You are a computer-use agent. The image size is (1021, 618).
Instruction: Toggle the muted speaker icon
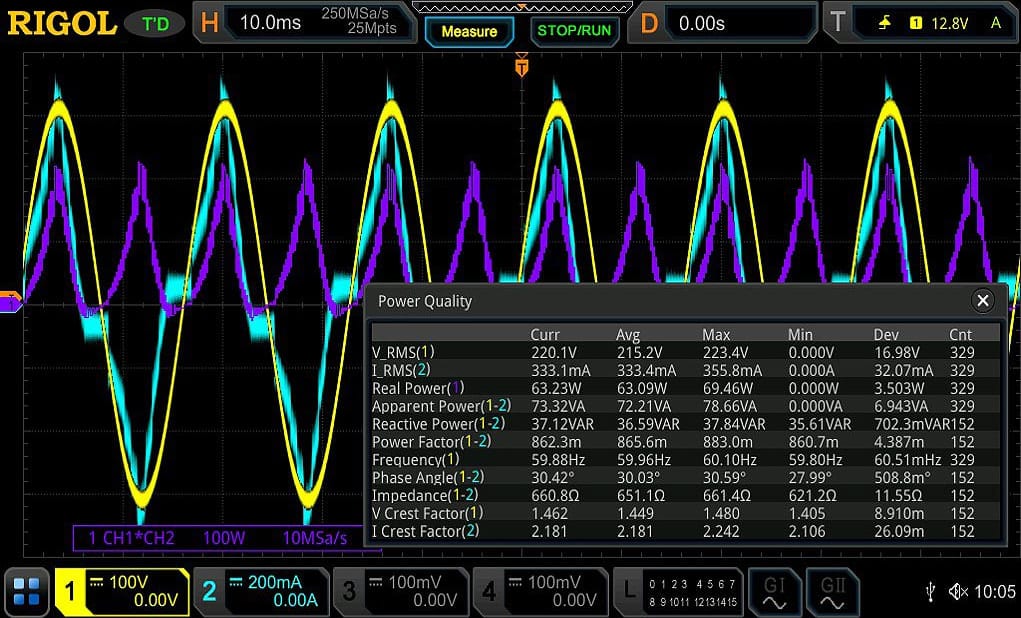(x=959, y=592)
